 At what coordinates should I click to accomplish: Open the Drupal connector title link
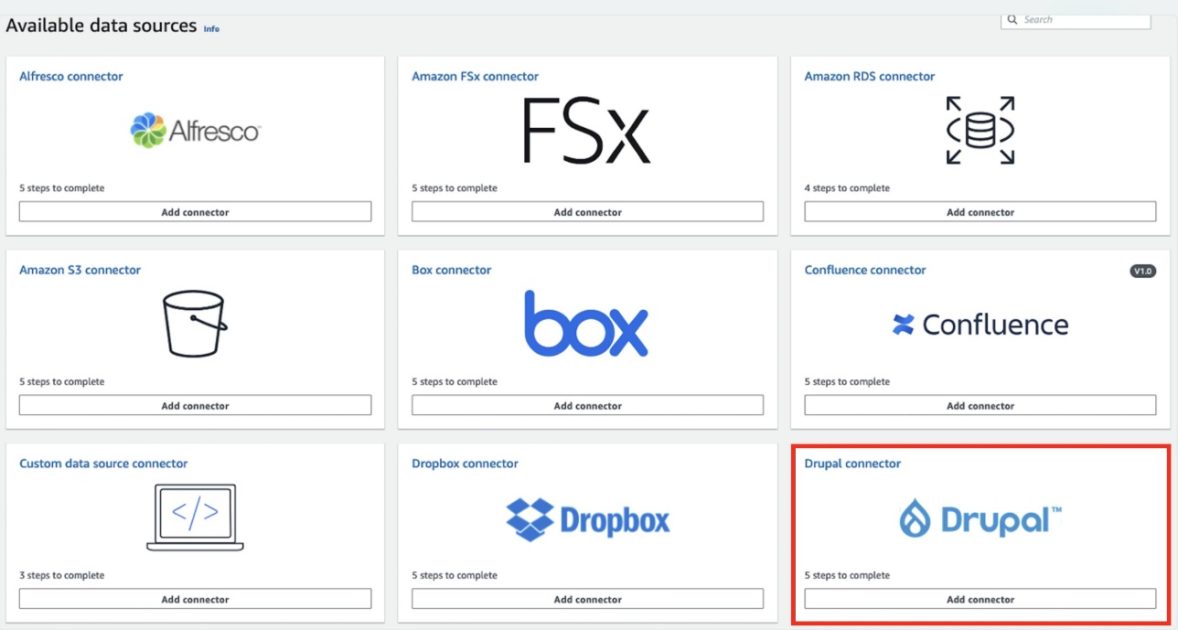click(853, 463)
